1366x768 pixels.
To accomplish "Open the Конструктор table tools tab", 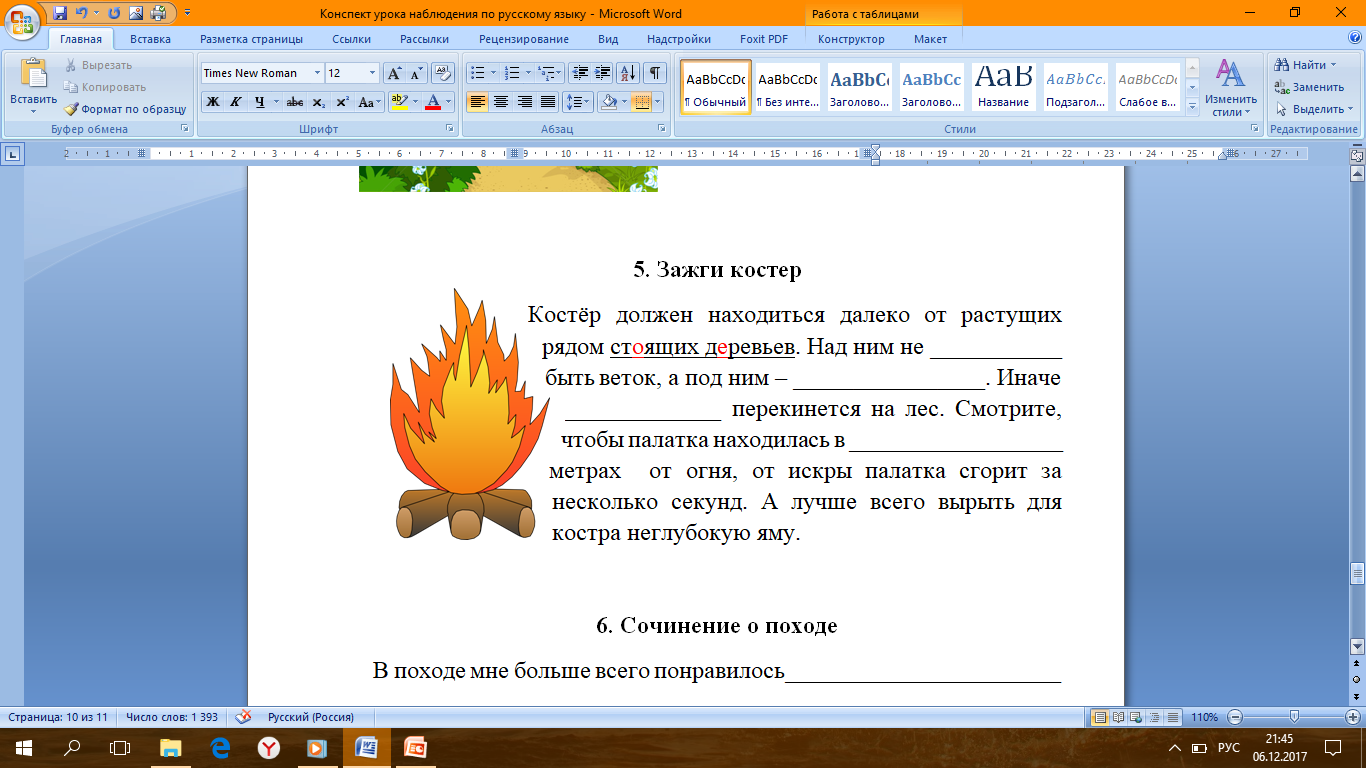I will (851, 39).
